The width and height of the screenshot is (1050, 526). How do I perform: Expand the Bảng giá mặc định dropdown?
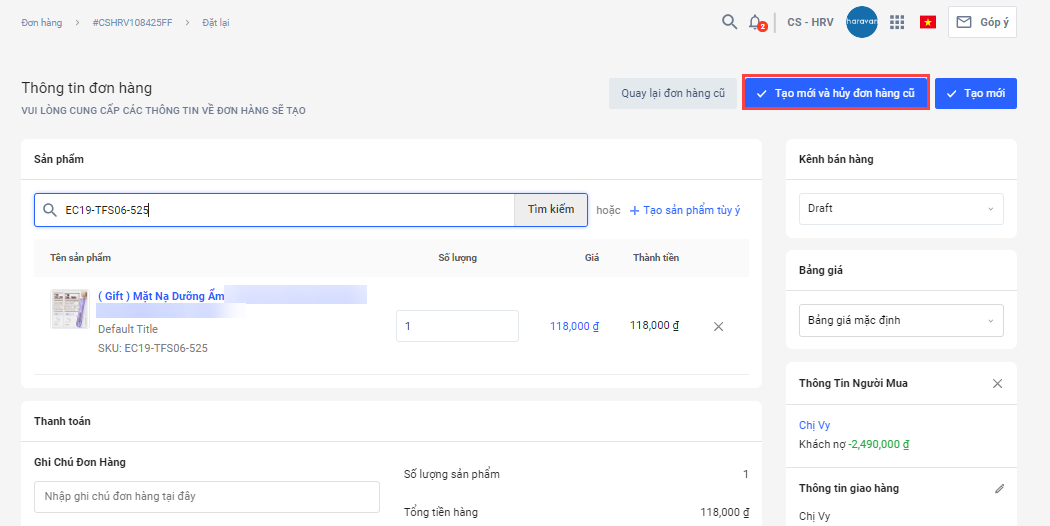(x=901, y=321)
